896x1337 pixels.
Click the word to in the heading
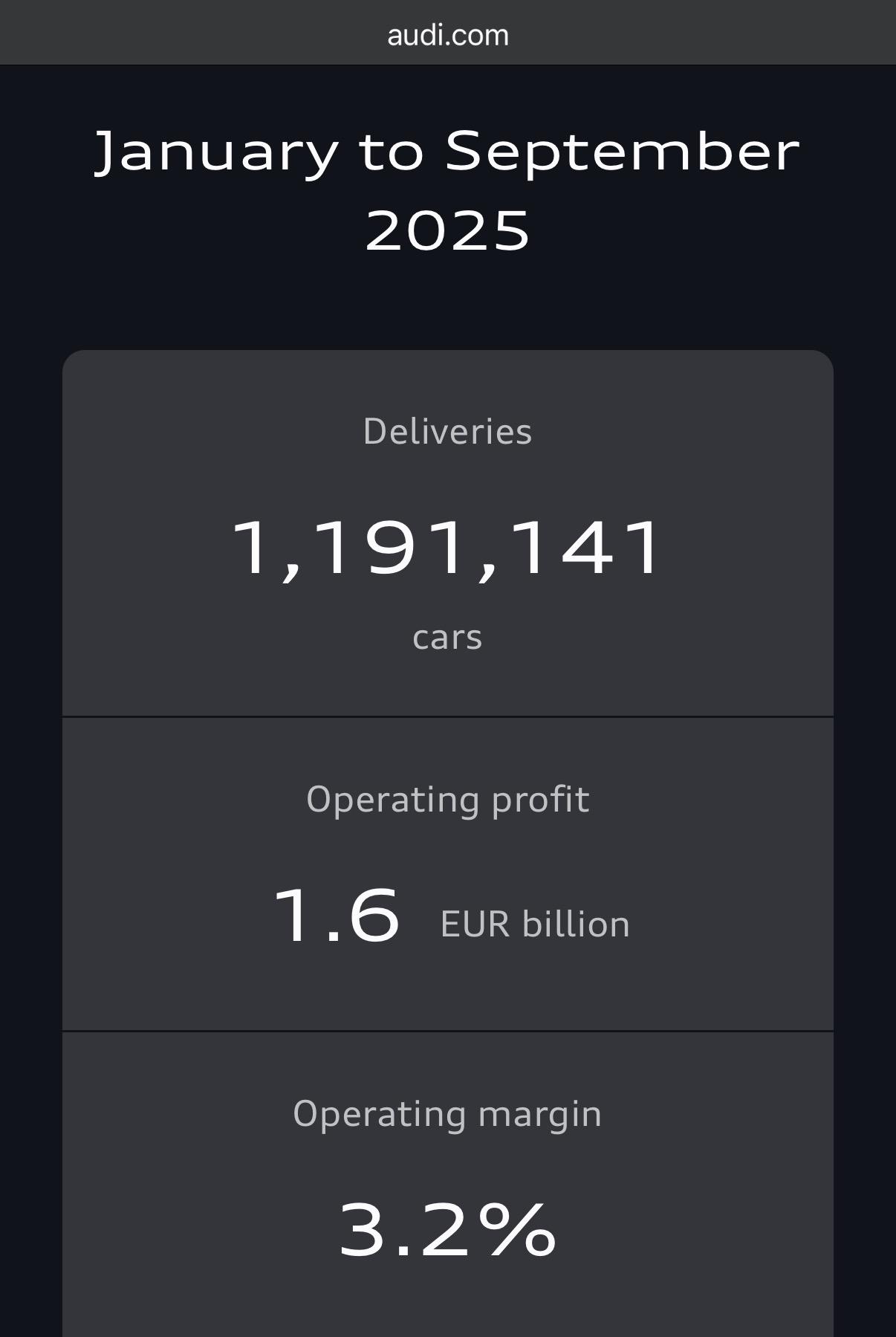[x=392, y=152]
